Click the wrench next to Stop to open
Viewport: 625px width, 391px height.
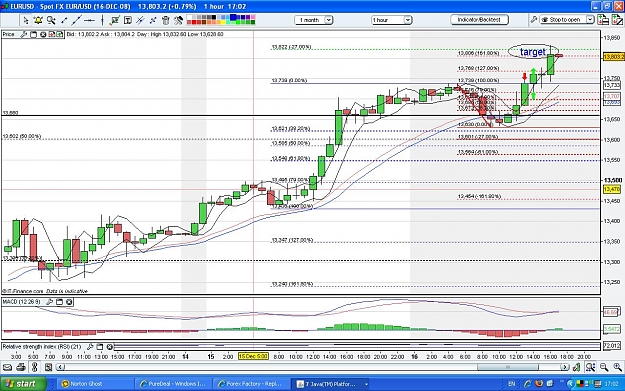[x=534, y=20]
